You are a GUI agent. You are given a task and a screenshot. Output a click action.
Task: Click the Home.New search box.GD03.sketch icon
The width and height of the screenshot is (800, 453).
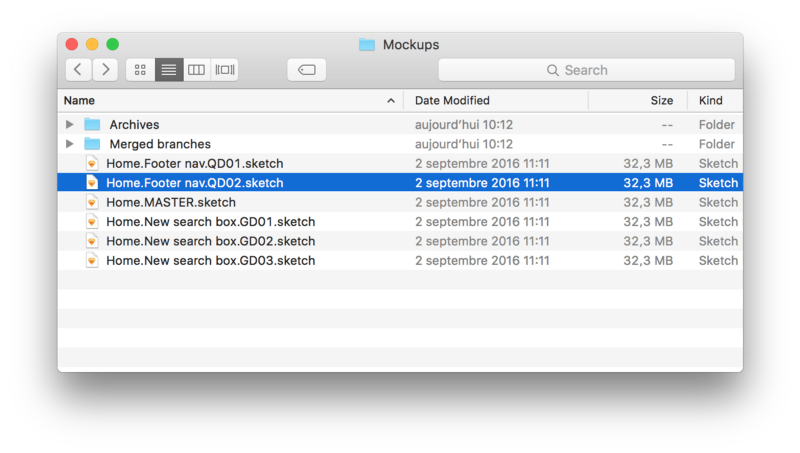[92, 260]
